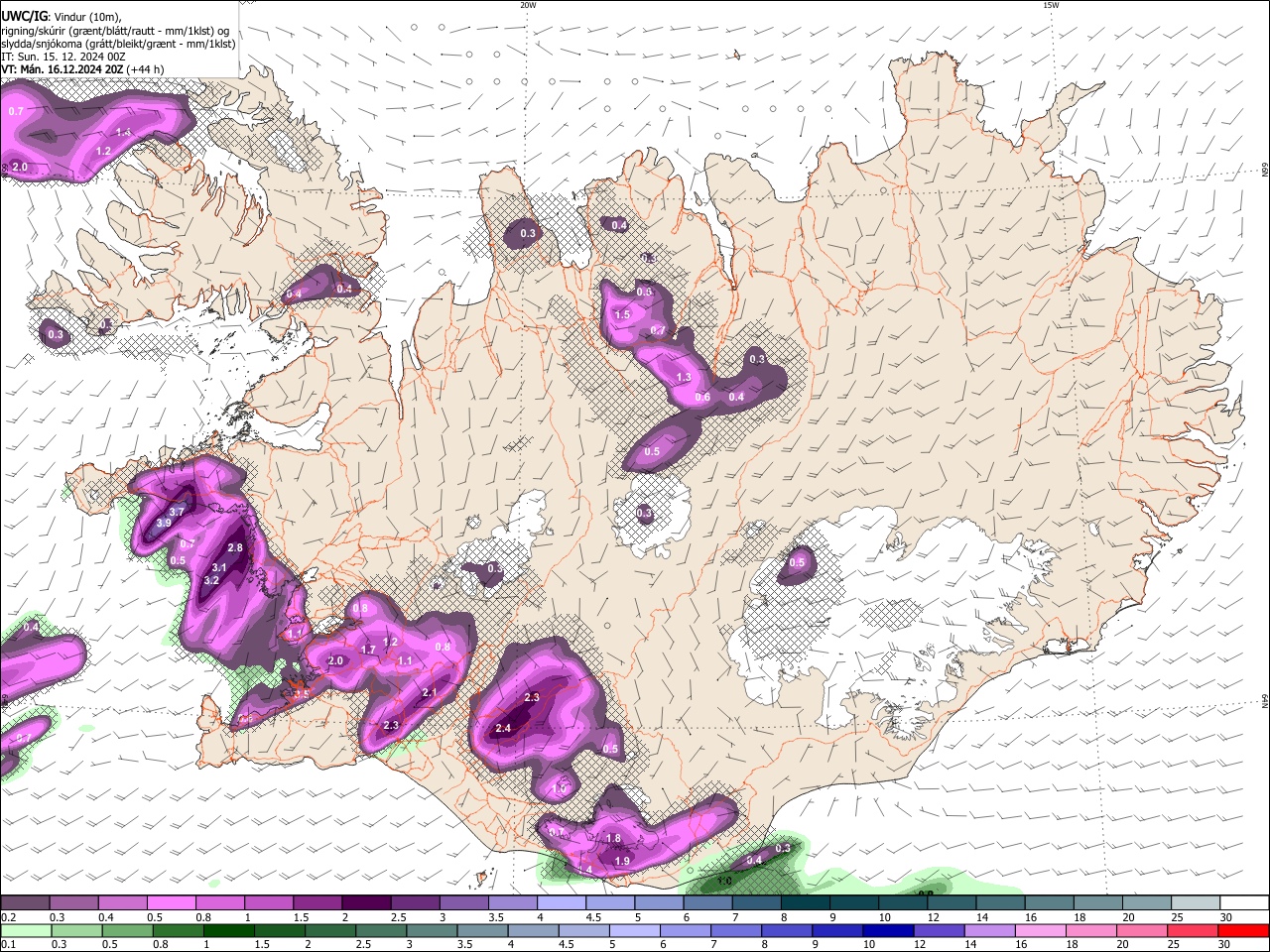Pick the darkest purple upper swatch labeled 2
This screenshot has width=1270, height=952.
[x=365, y=903]
